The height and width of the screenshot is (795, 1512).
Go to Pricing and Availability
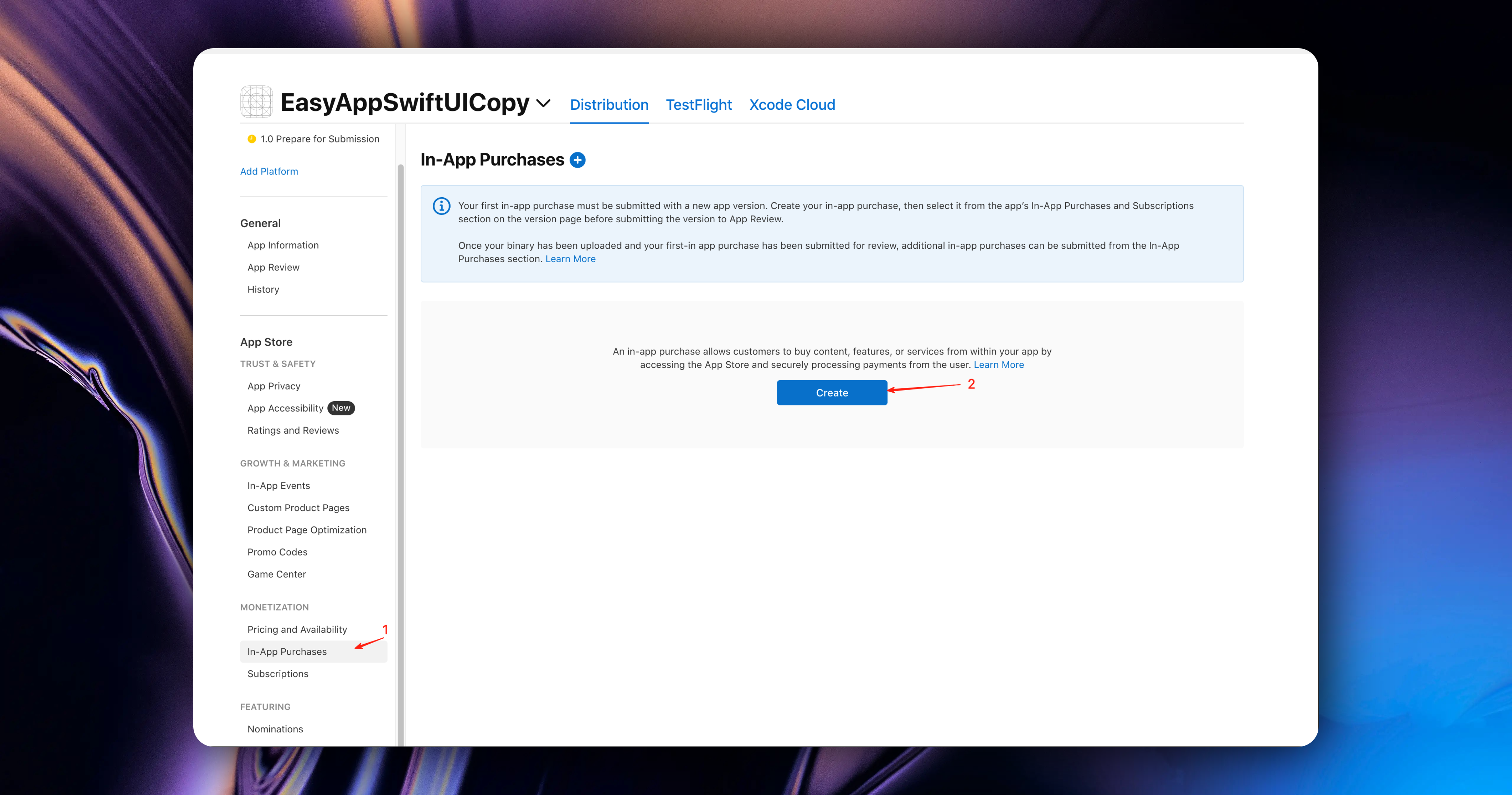(x=297, y=629)
